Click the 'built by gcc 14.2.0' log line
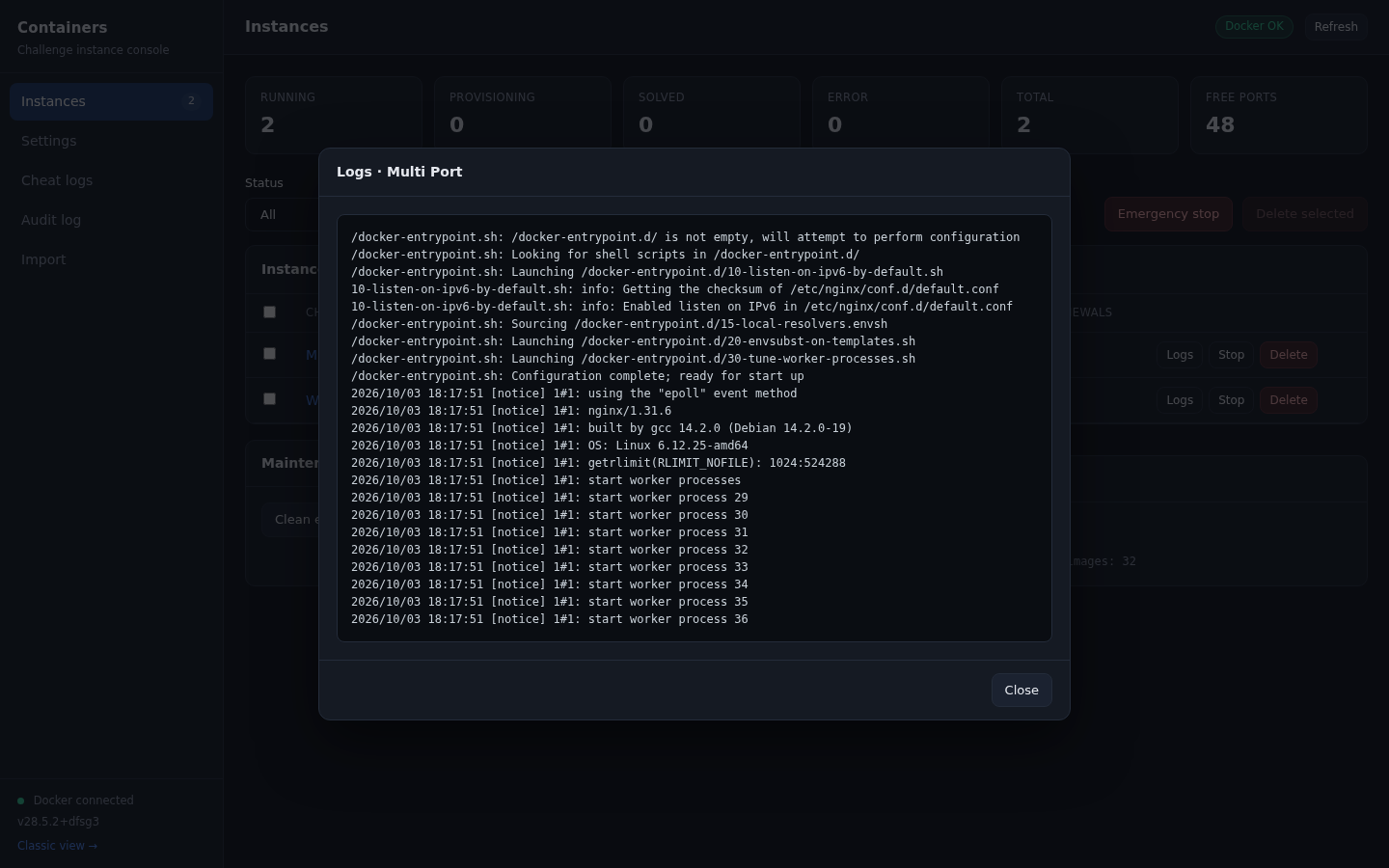This screenshot has width=1389, height=868. coord(602,428)
